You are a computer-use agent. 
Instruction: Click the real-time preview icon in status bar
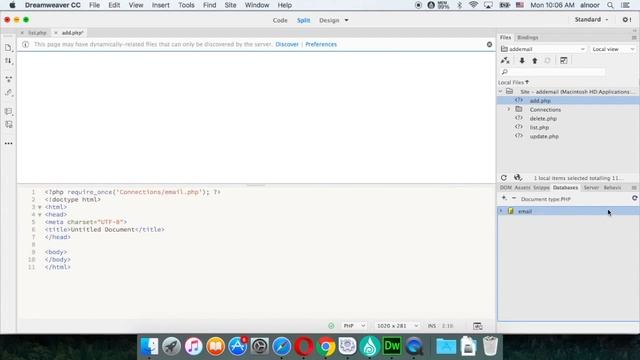pyautogui.click(x=478, y=326)
